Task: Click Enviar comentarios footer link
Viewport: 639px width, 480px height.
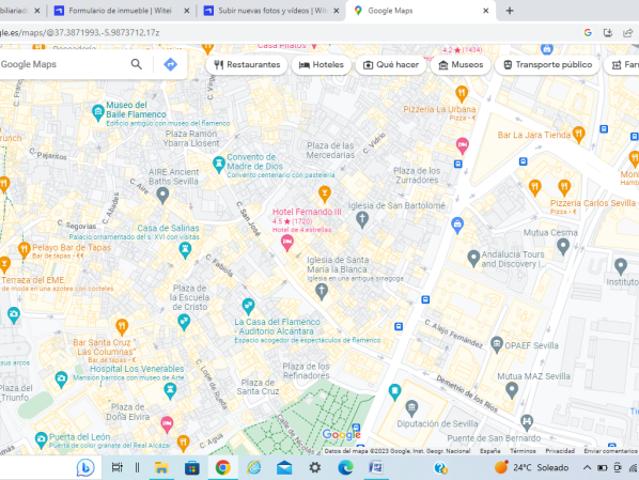Action: click(x=610, y=451)
